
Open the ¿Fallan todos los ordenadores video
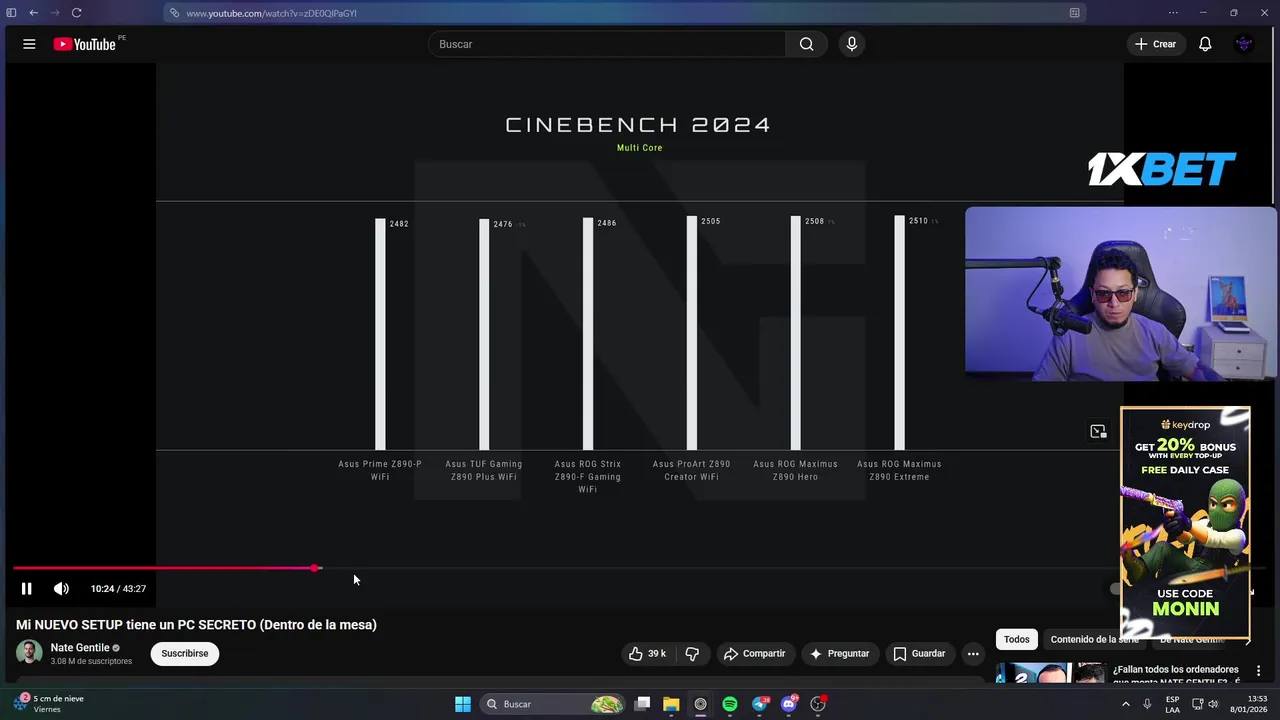[x=1175, y=674]
